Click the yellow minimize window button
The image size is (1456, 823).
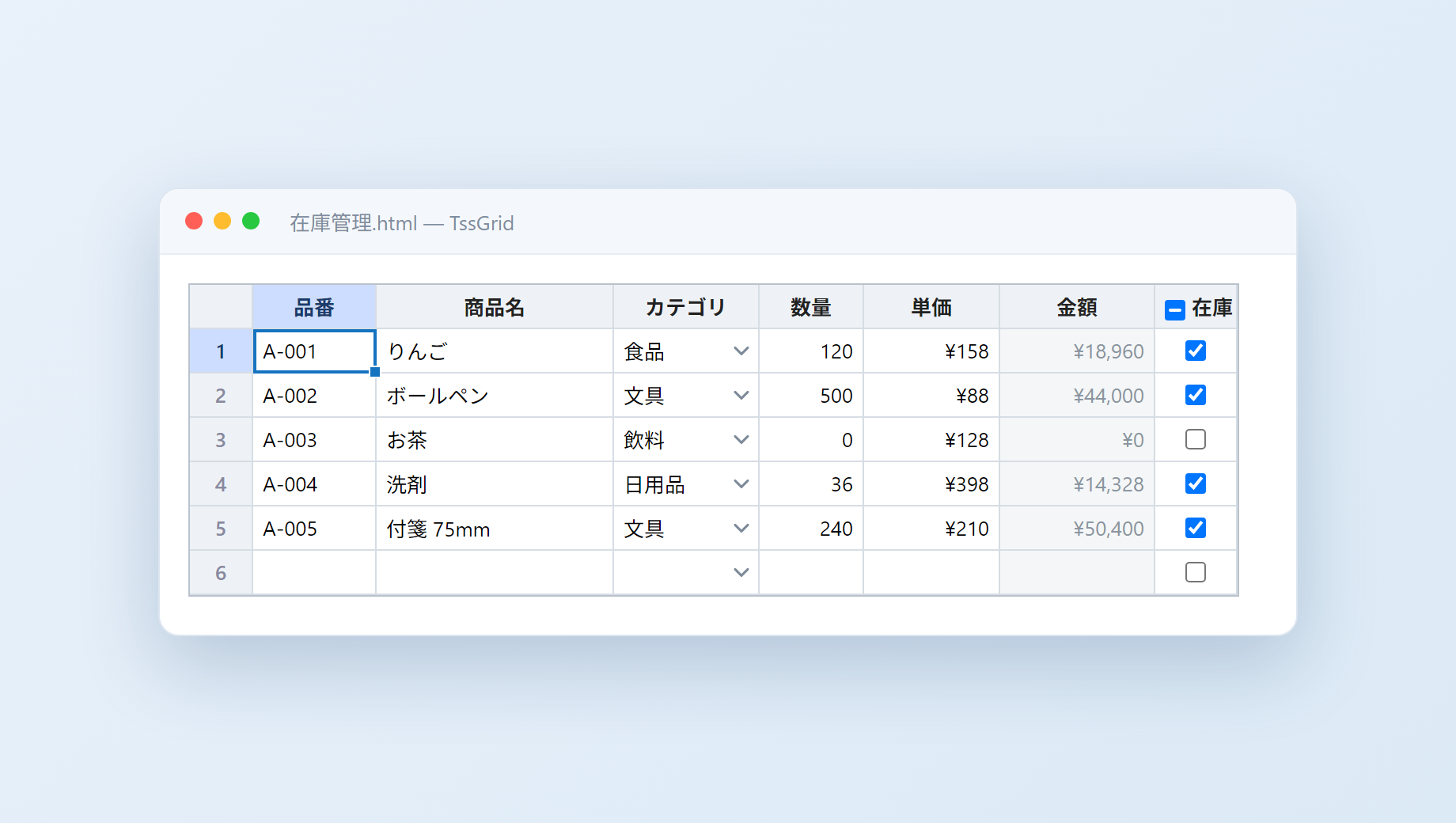click(222, 221)
